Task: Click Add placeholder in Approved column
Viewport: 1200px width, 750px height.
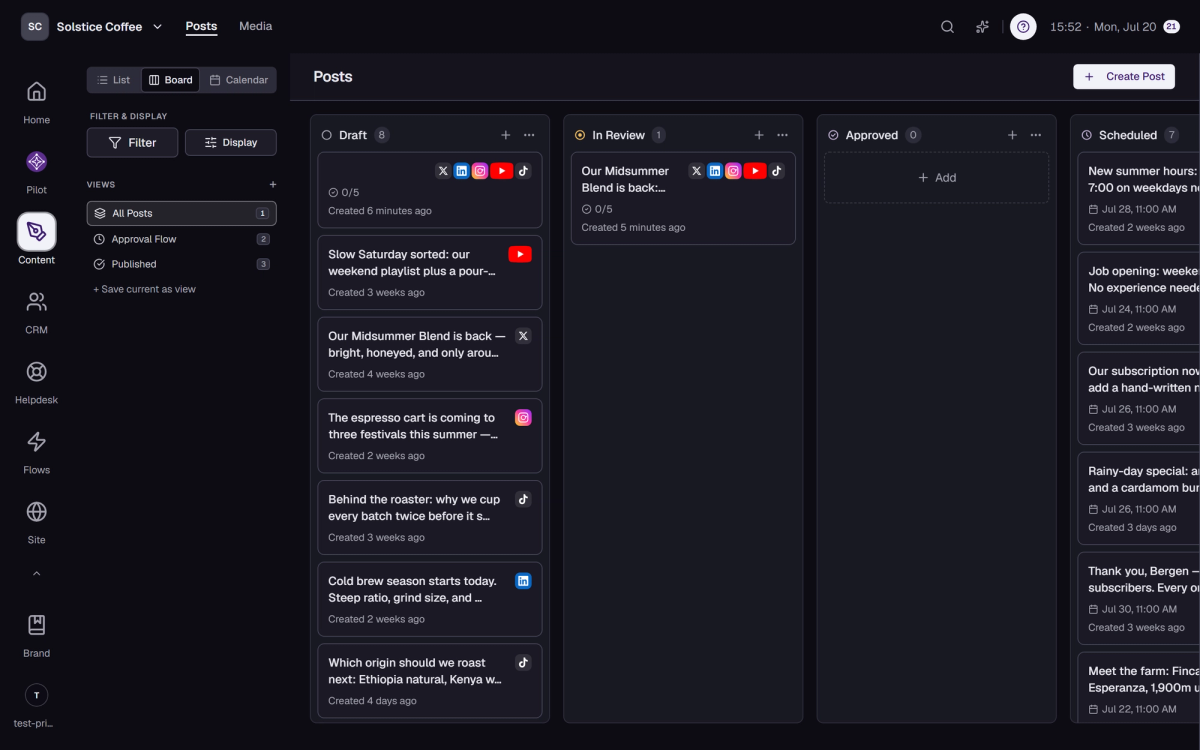Action: (x=936, y=177)
